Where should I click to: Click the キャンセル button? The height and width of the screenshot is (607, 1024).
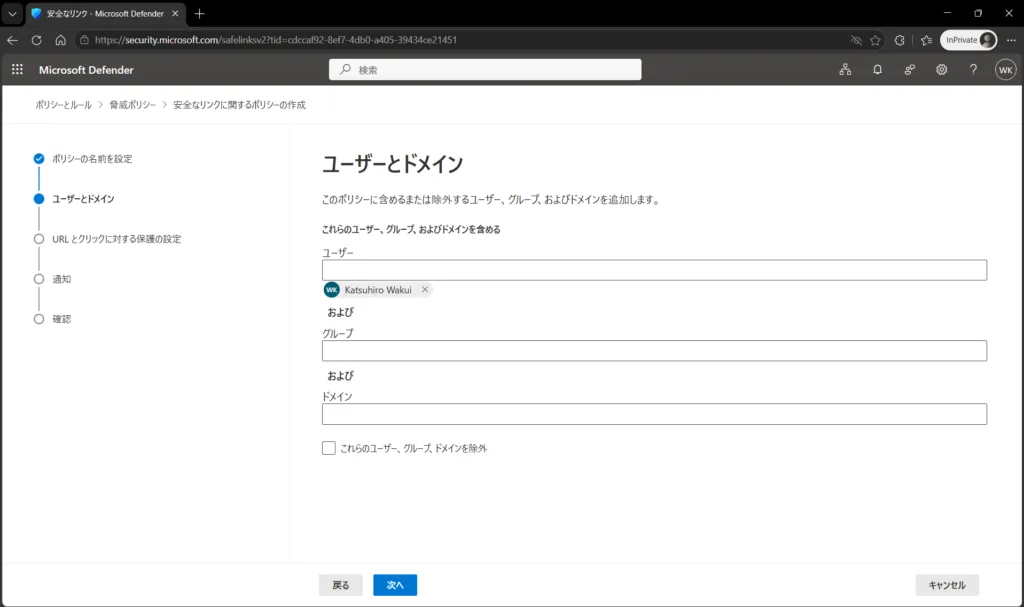coord(947,585)
